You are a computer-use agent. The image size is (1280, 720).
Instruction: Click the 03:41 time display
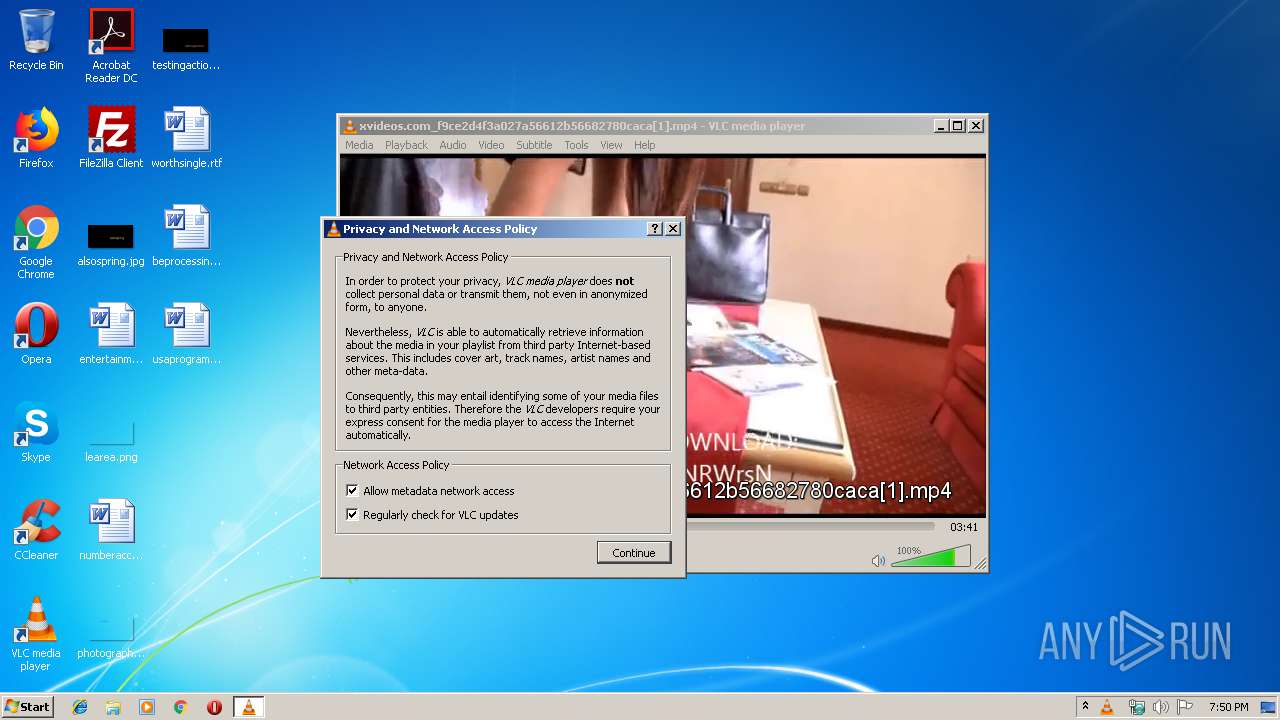(964, 527)
